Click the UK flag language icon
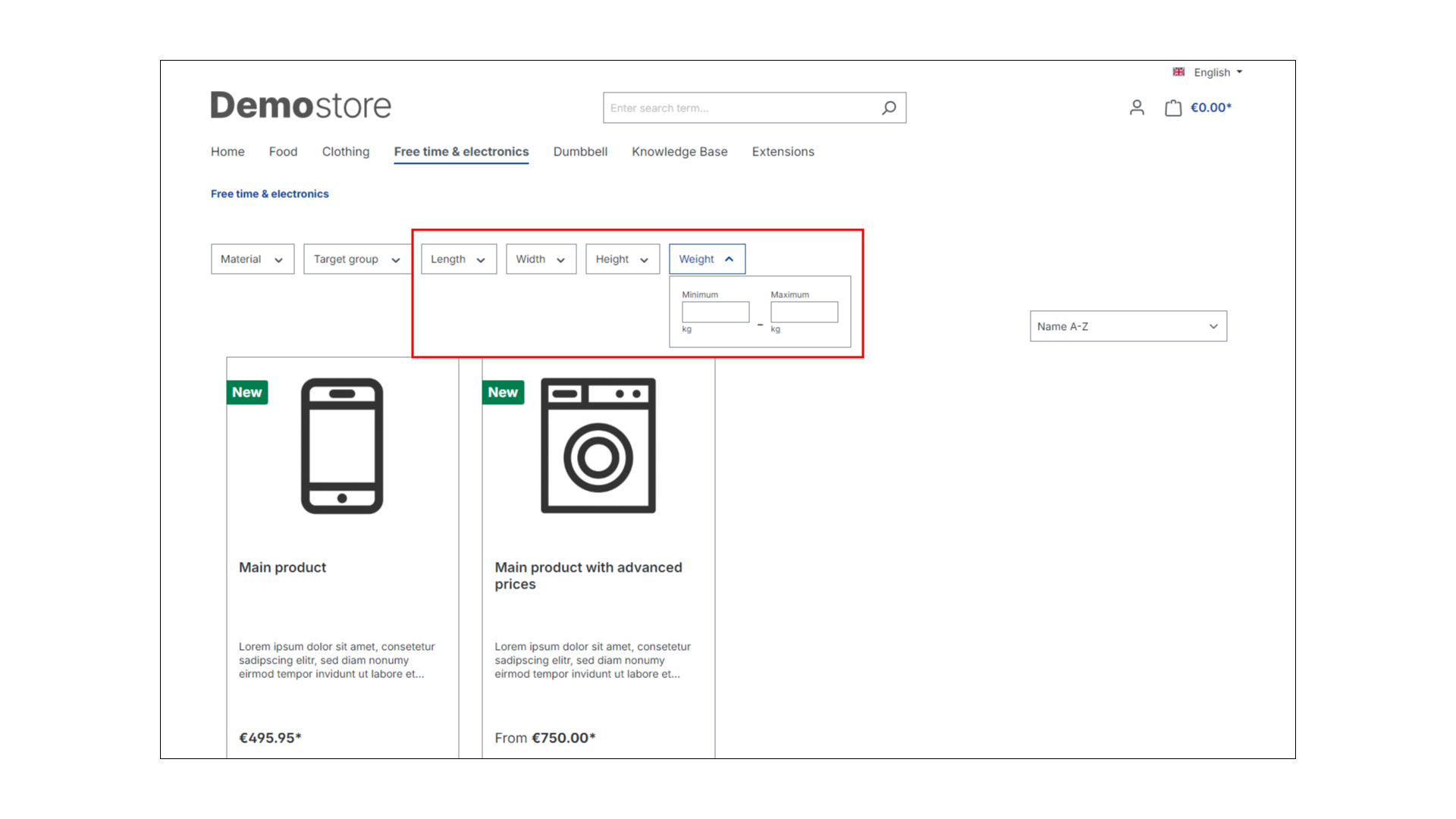The width and height of the screenshot is (1456, 819). pos(1178,72)
